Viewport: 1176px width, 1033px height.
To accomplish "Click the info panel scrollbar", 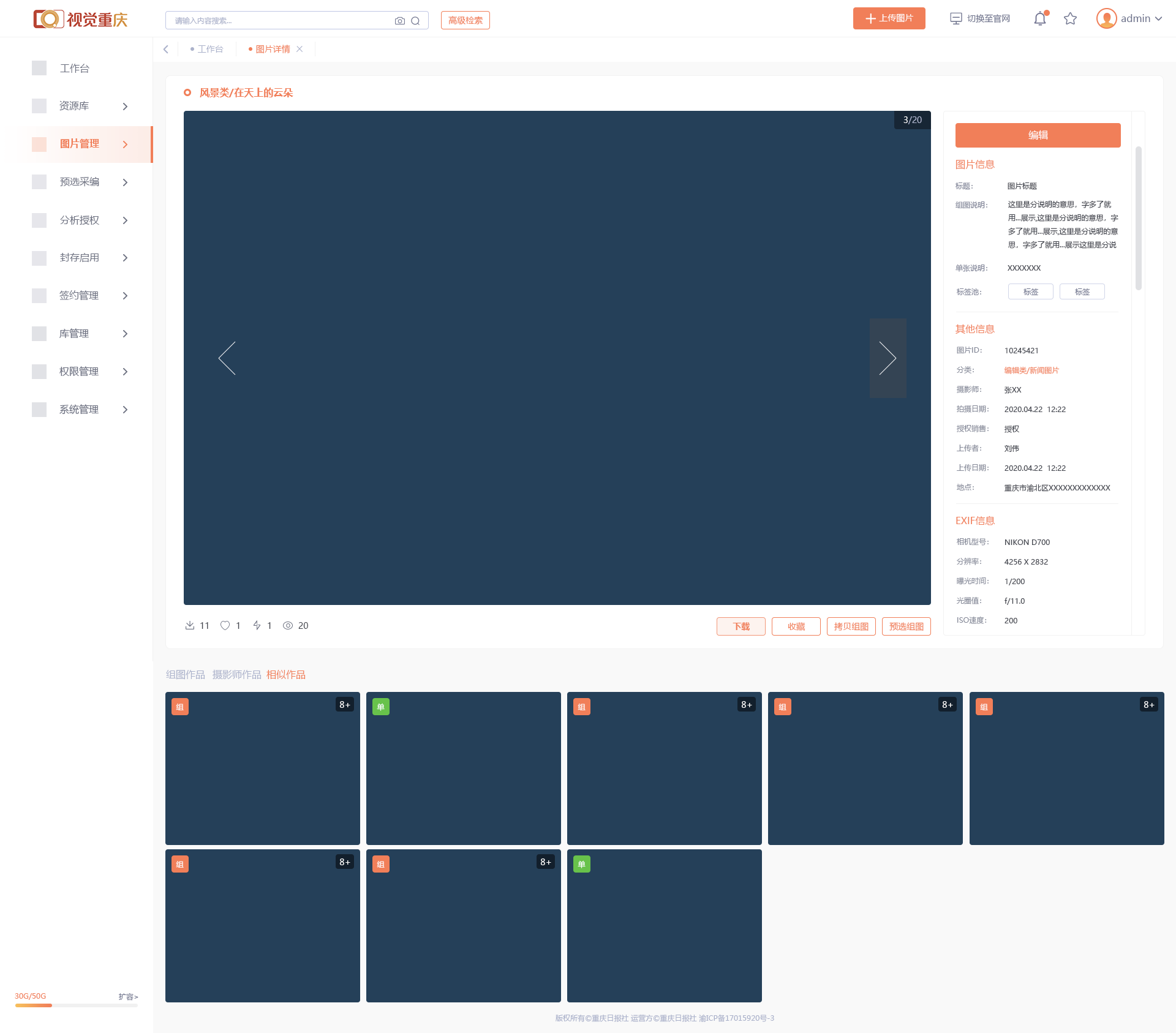I will 1139,218.
